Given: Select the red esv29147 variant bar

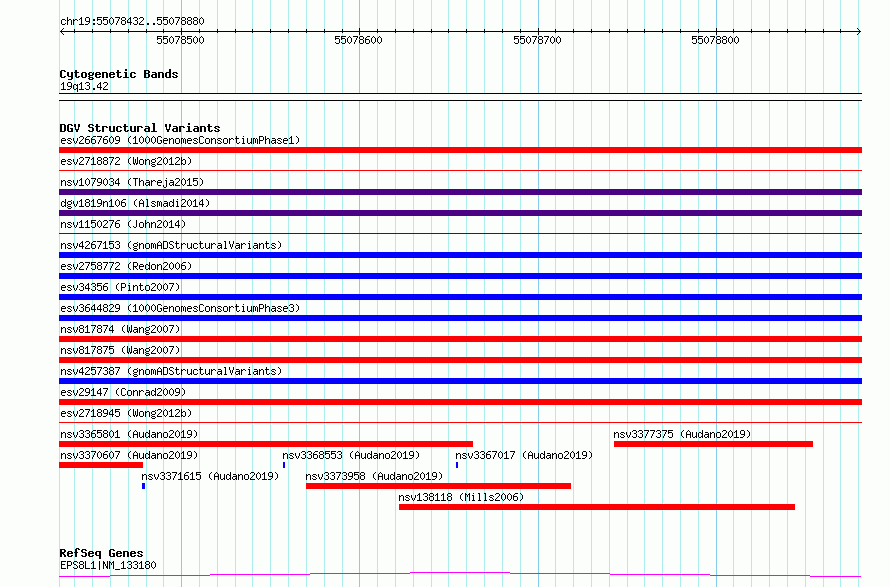Looking at the screenshot, I should 460,402.
